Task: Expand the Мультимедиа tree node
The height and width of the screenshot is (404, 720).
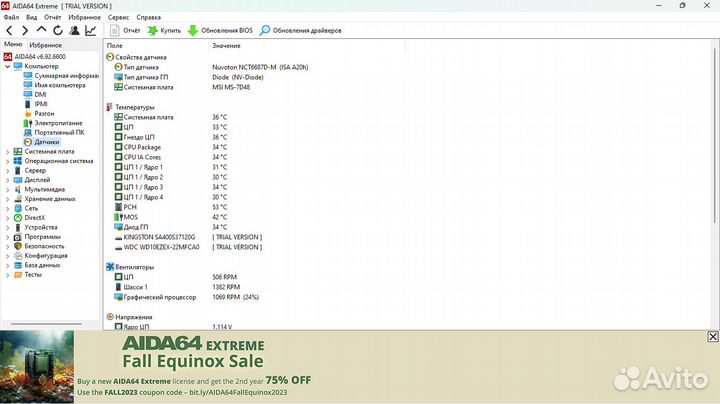Action: (x=8, y=189)
